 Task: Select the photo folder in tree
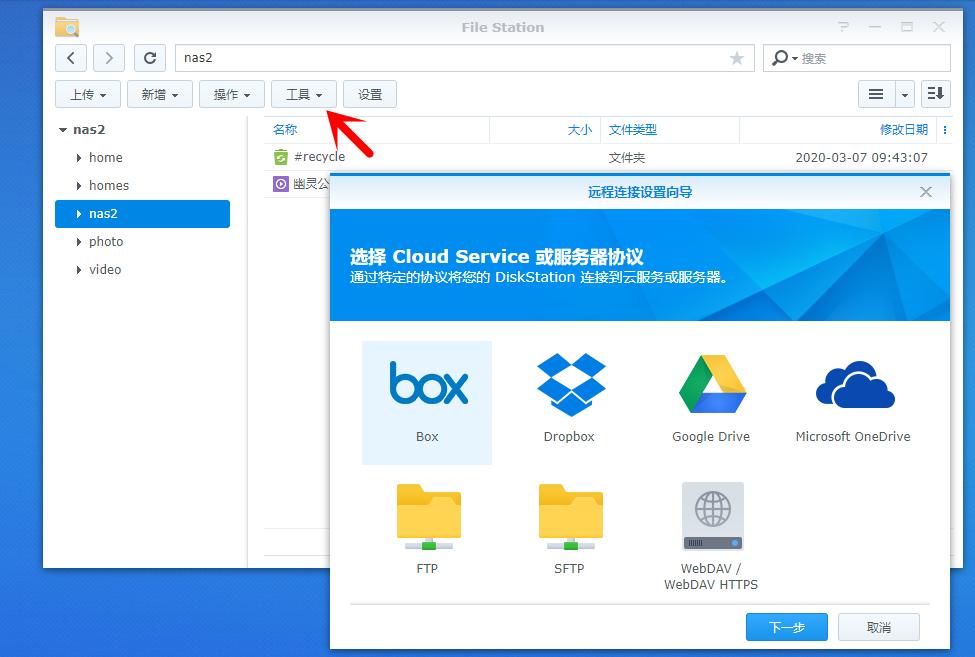106,242
